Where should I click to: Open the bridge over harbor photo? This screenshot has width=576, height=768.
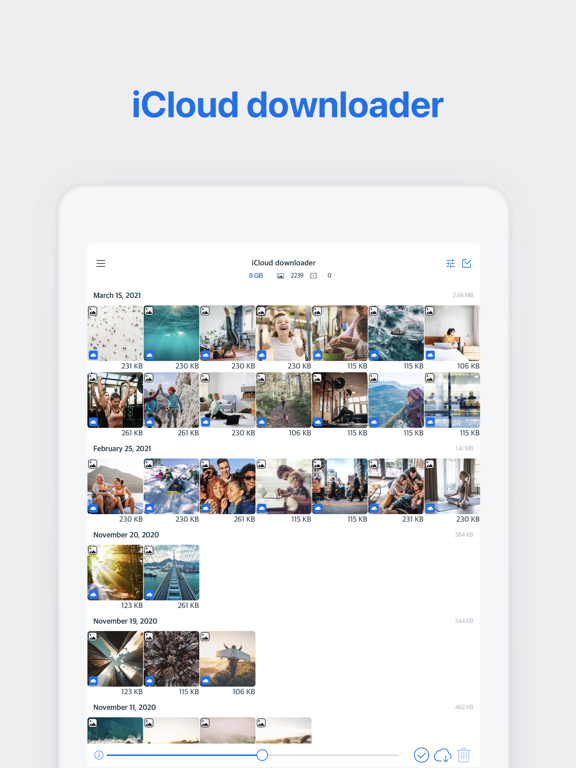point(171,573)
